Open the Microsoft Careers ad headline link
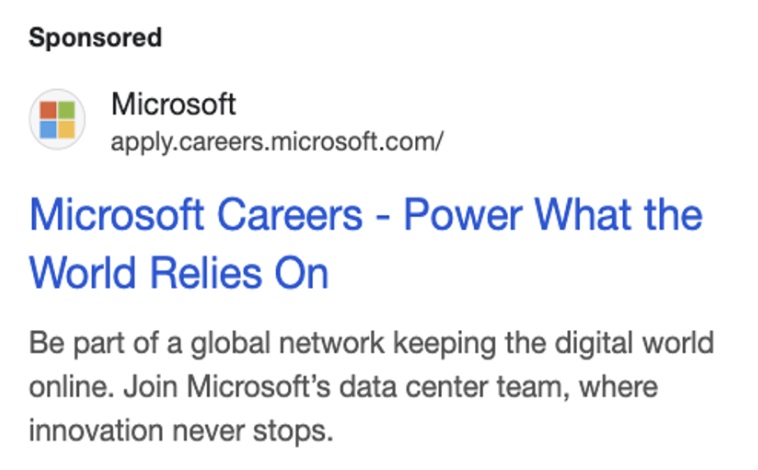The width and height of the screenshot is (758, 470). pyautogui.click(x=366, y=215)
